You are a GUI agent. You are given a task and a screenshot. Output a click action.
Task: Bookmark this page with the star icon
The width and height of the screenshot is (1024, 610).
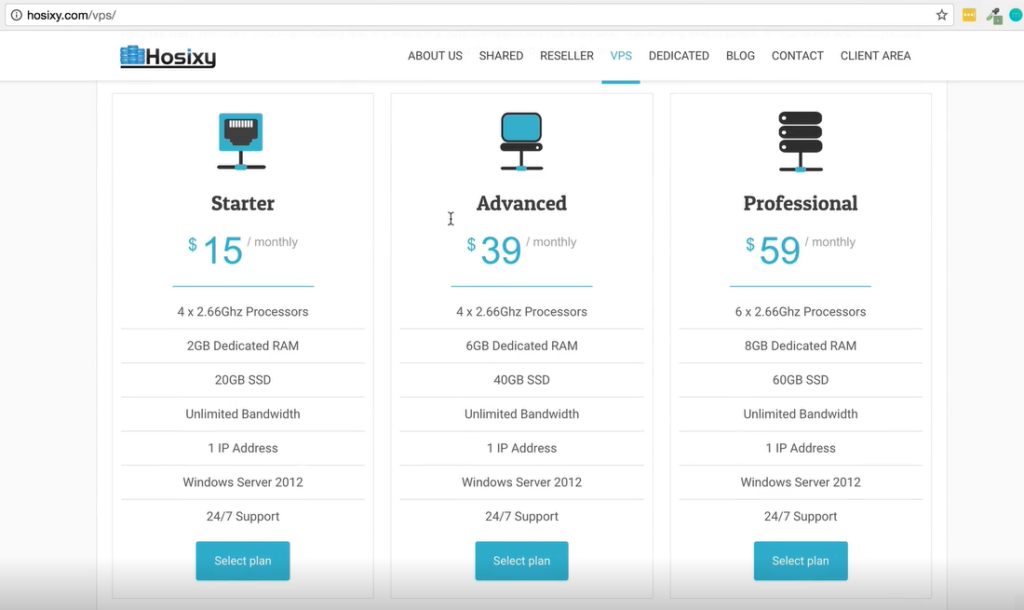coord(941,15)
